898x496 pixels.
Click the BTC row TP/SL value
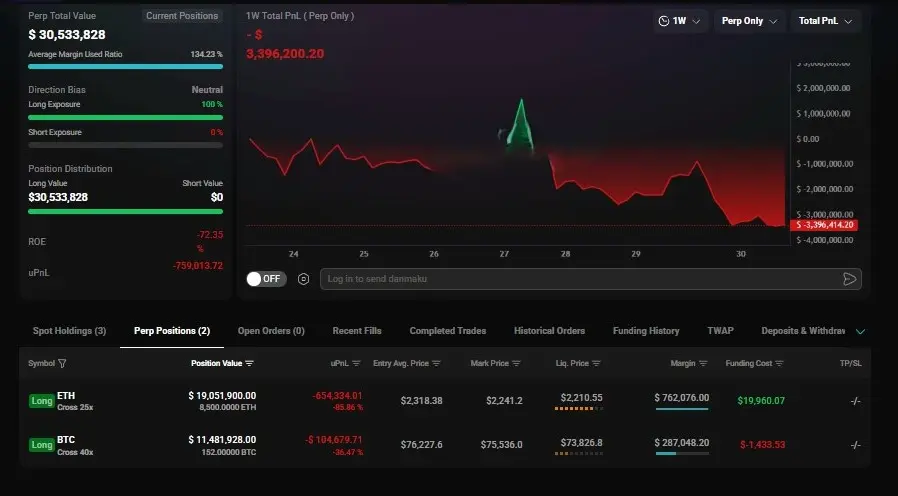(x=856, y=445)
